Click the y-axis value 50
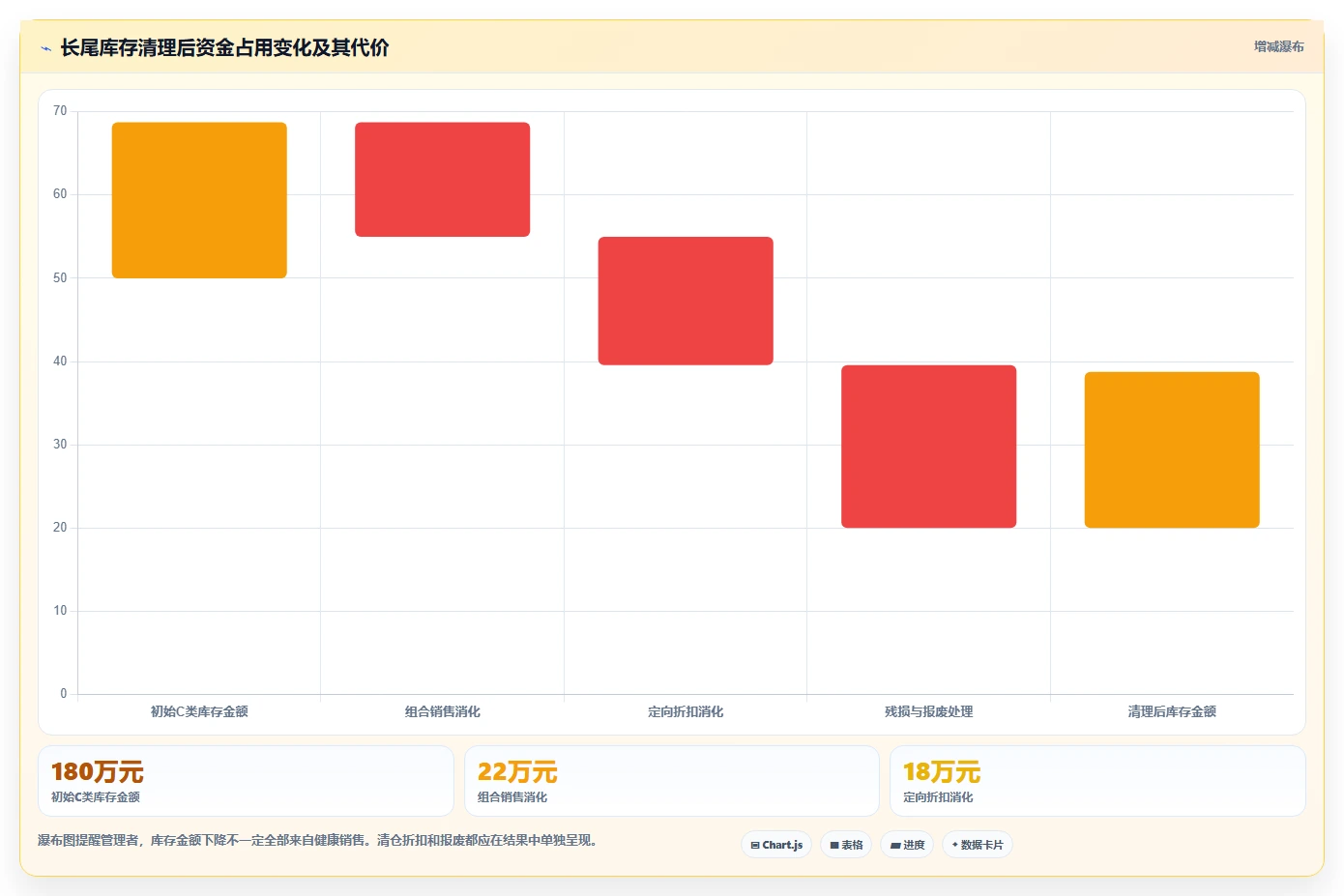Screen dimensions: 1344x896 (x=60, y=277)
